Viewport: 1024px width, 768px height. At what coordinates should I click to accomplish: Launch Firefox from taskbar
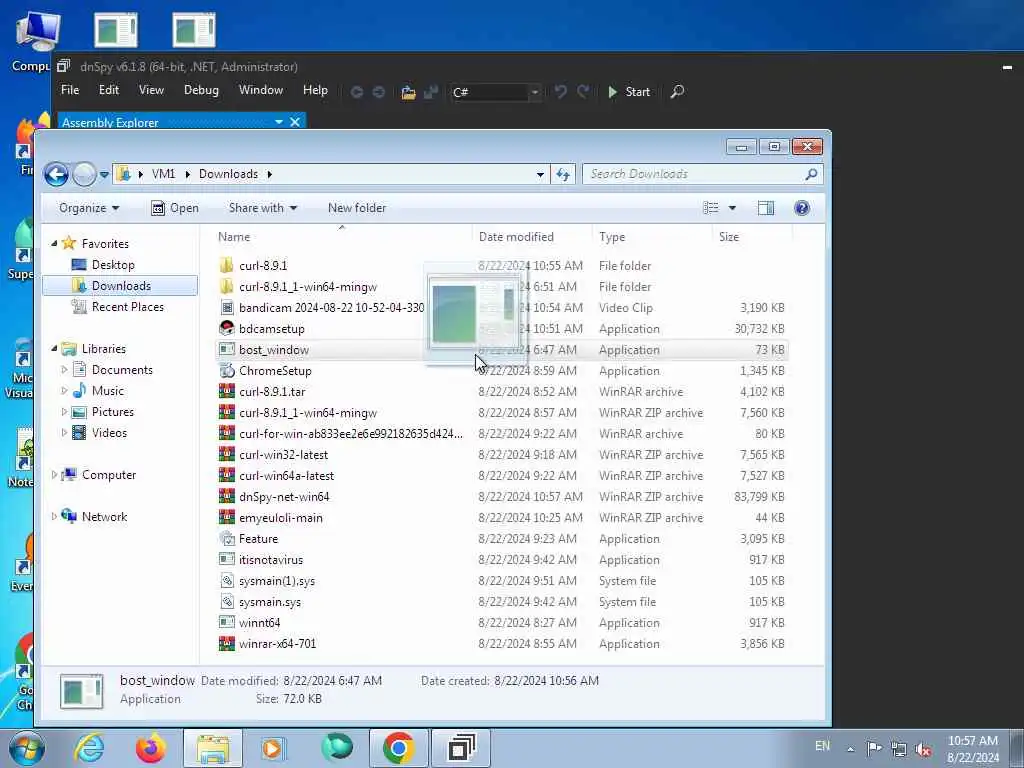click(150, 748)
